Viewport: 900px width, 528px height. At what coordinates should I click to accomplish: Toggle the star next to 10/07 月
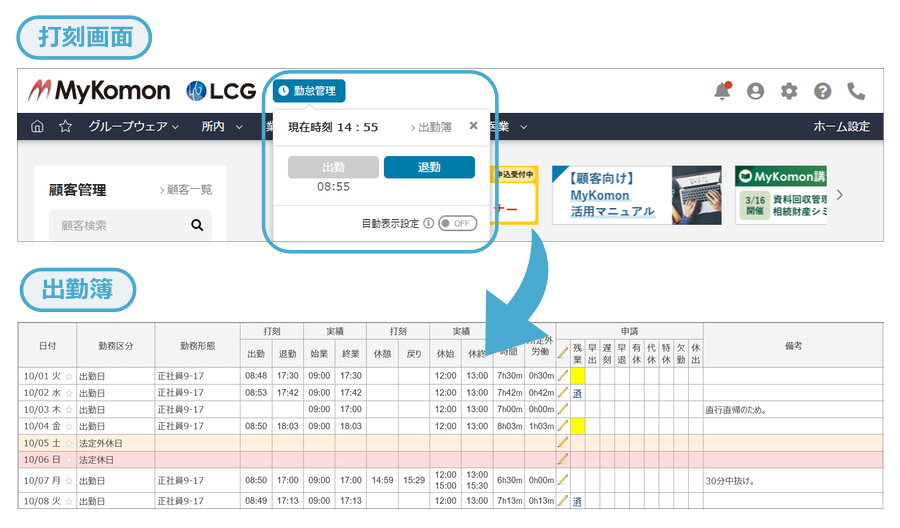(69, 480)
